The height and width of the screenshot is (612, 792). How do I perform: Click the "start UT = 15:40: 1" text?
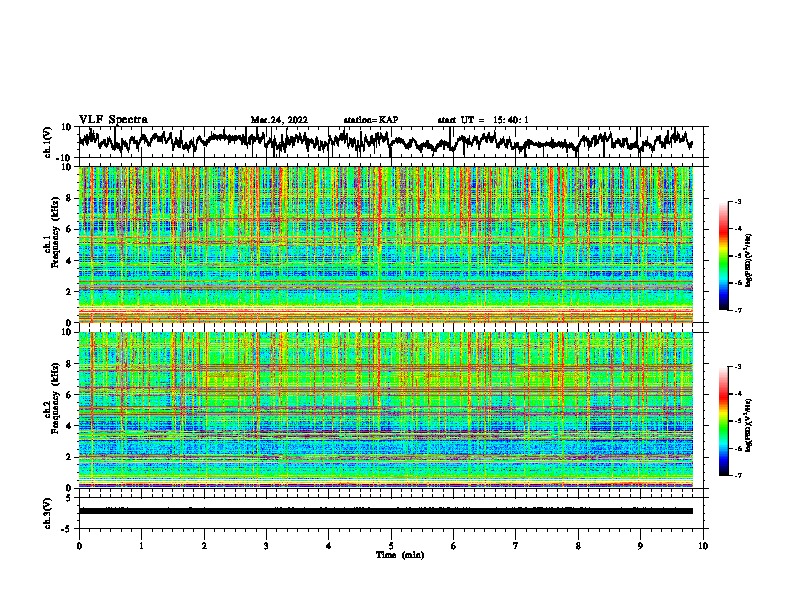483,120
